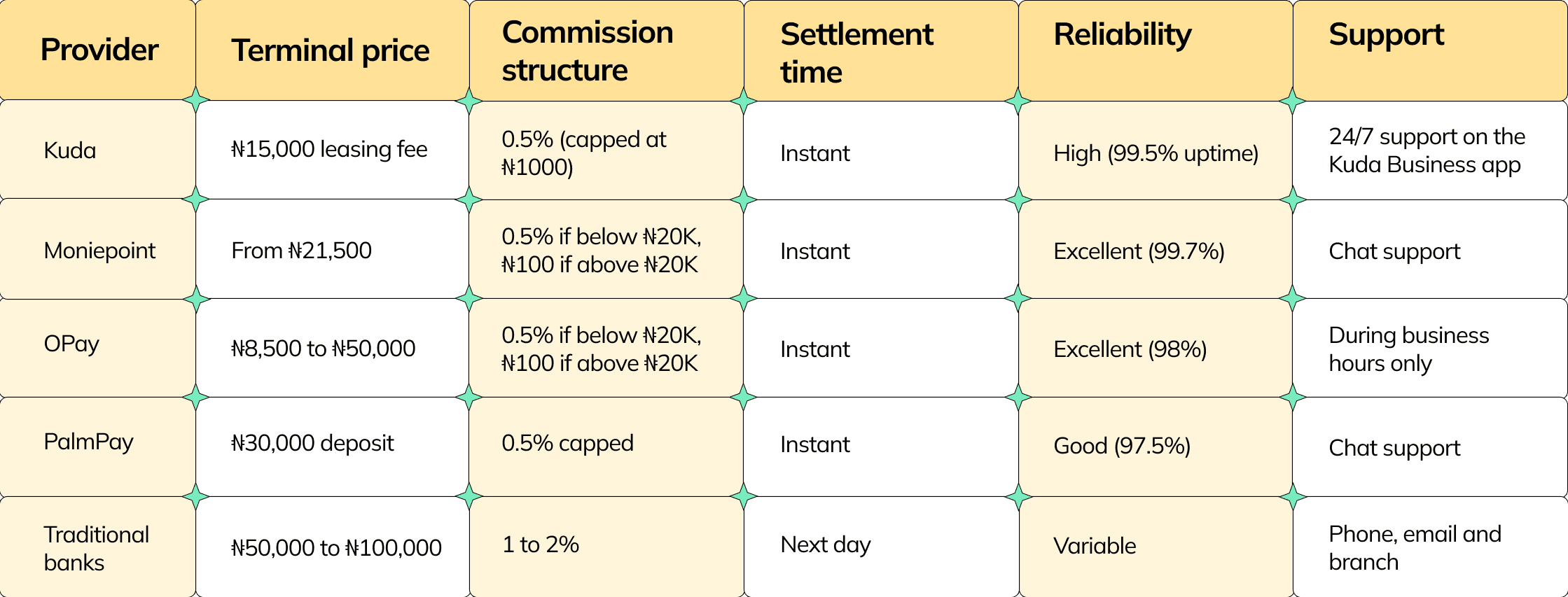Click the Phone, email and branch cell
Screen dimensions: 1568x597
pos(1415,548)
